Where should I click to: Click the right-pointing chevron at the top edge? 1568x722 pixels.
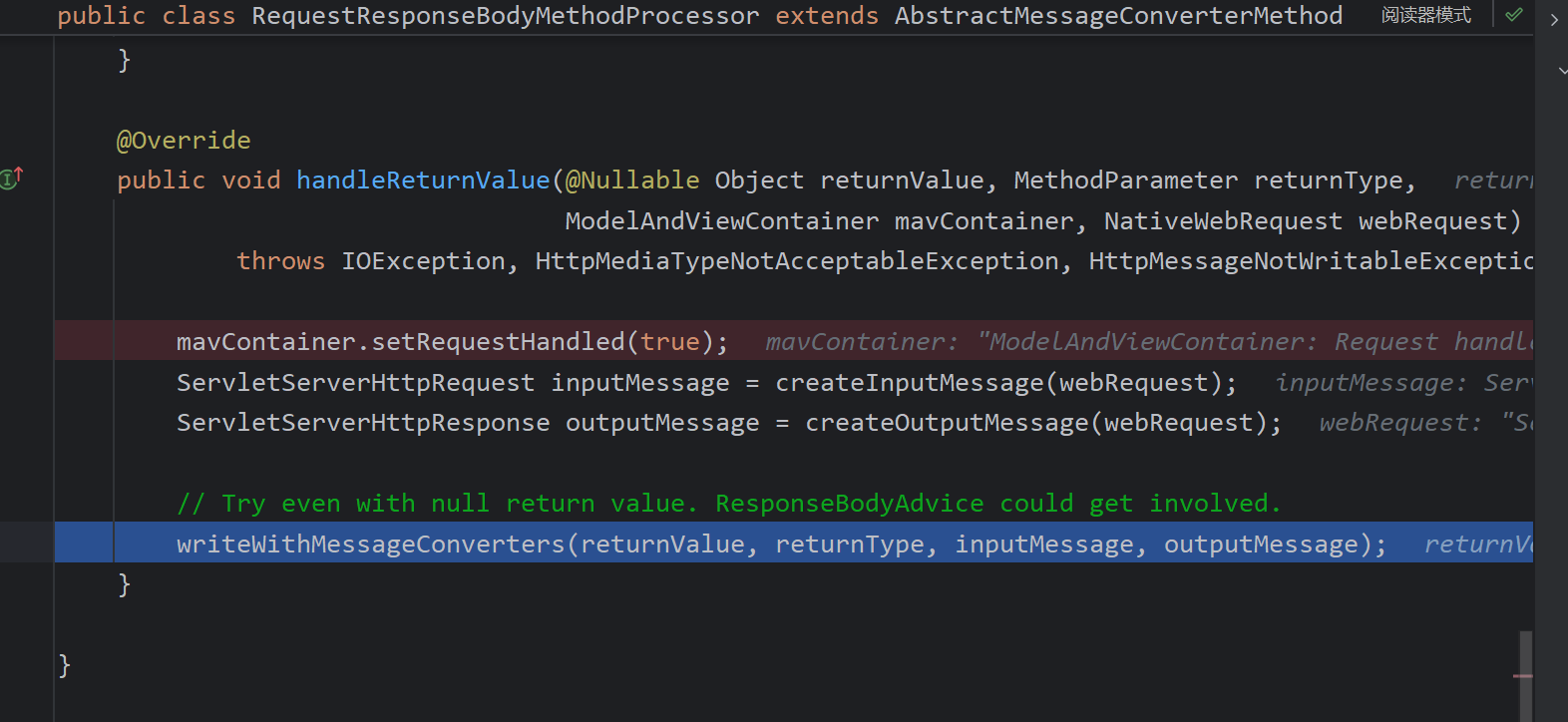pos(1554,19)
